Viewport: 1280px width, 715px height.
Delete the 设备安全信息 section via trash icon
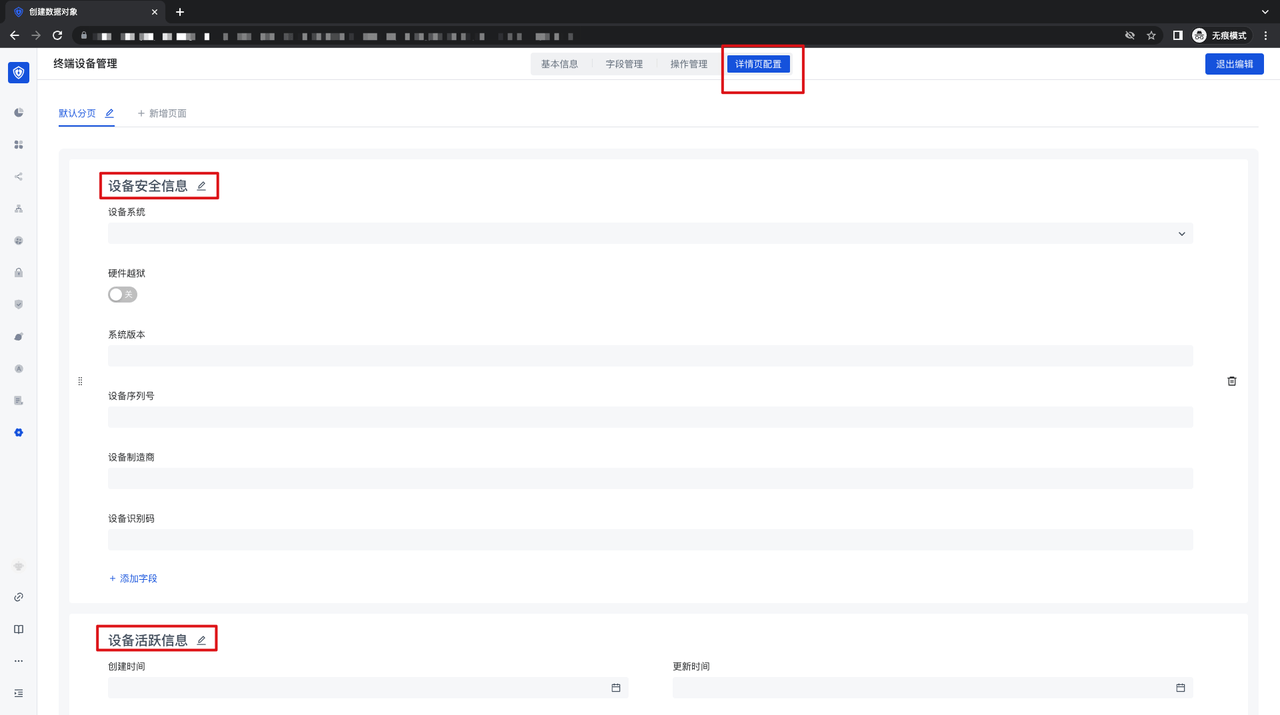point(1232,381)
